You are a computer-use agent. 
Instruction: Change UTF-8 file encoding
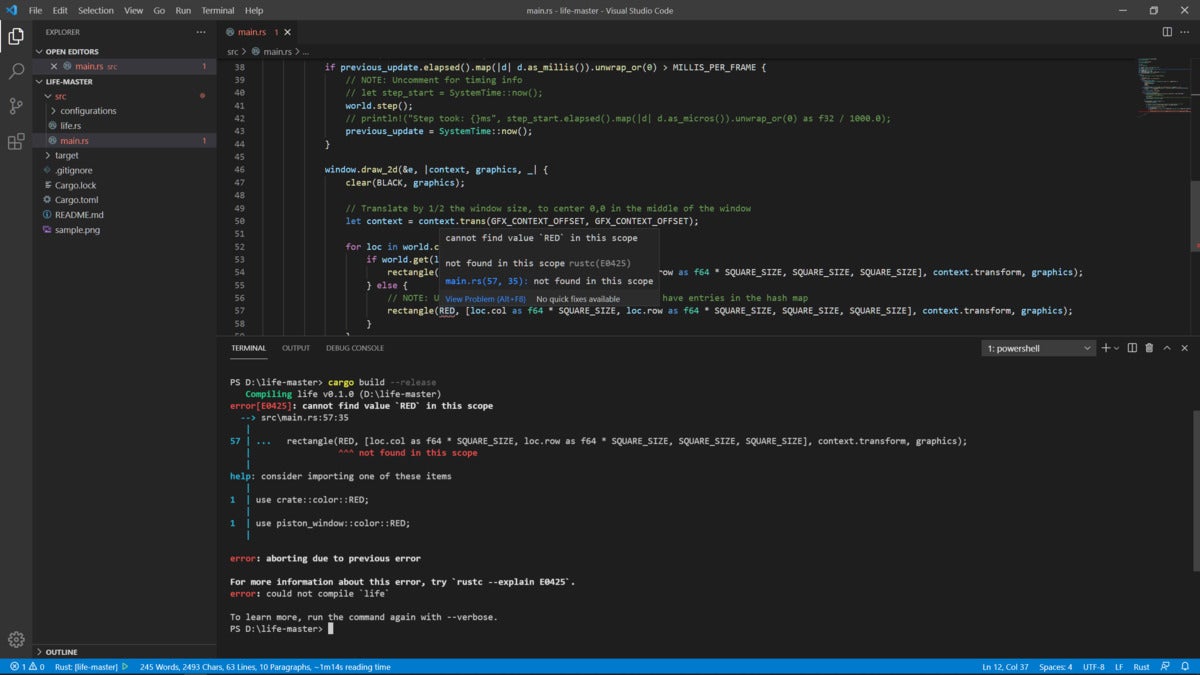(x=1095, y=667)
